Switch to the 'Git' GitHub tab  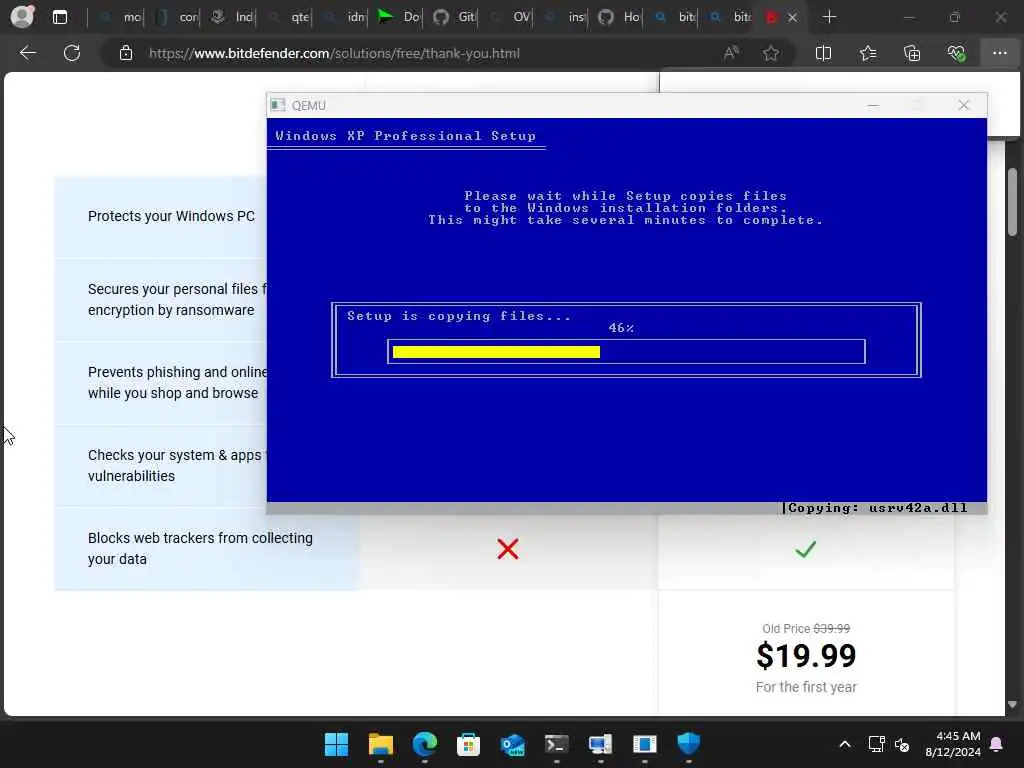coord(455,17)
